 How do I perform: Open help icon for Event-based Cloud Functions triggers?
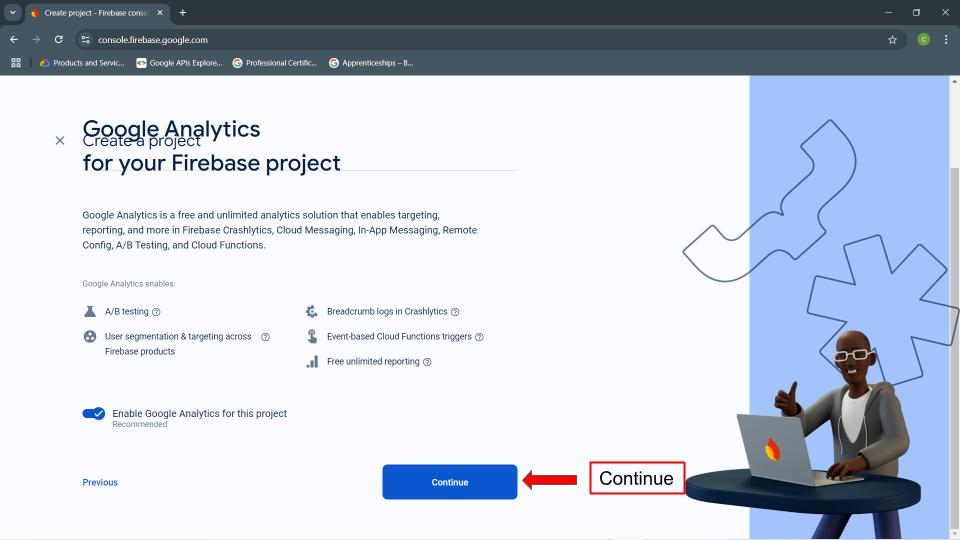[x=479, y=337]
